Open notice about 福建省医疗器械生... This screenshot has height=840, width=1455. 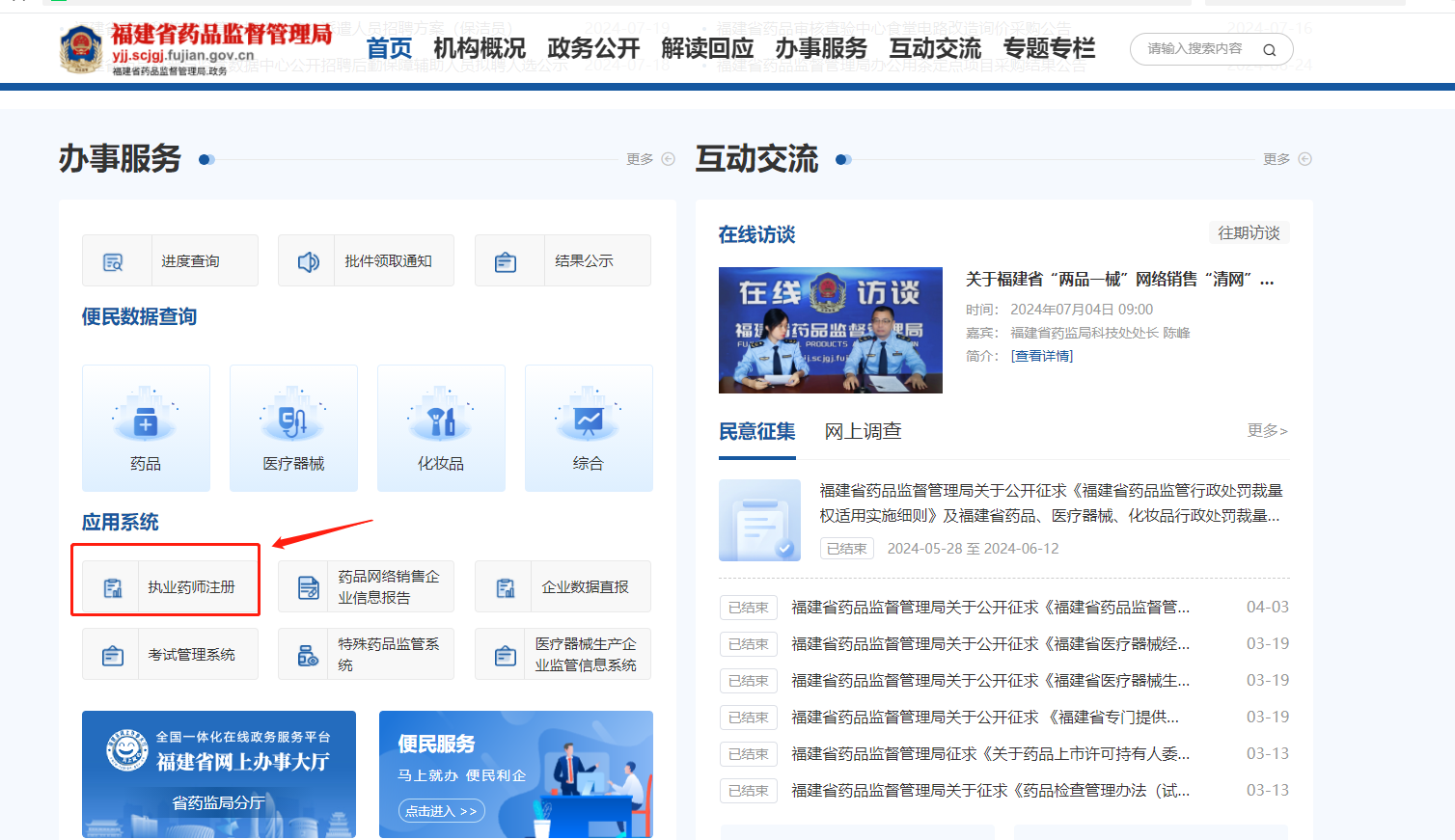coord(990,681)
